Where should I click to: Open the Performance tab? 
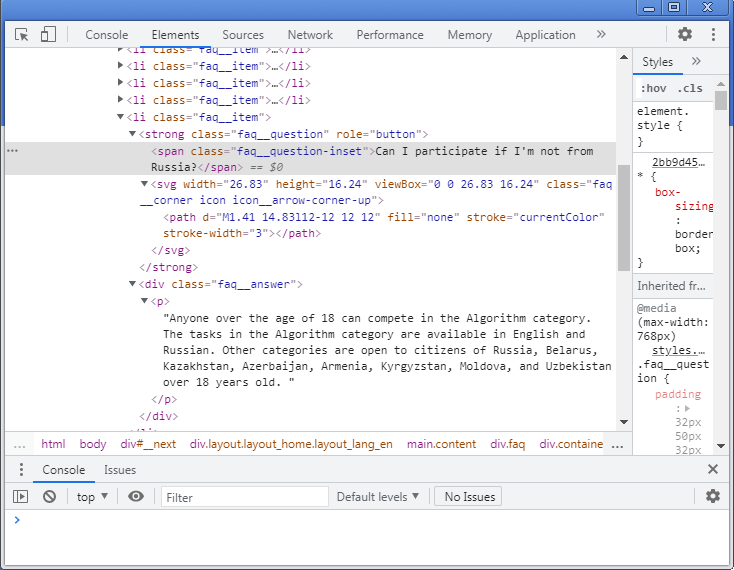click(x=390, y=35)
